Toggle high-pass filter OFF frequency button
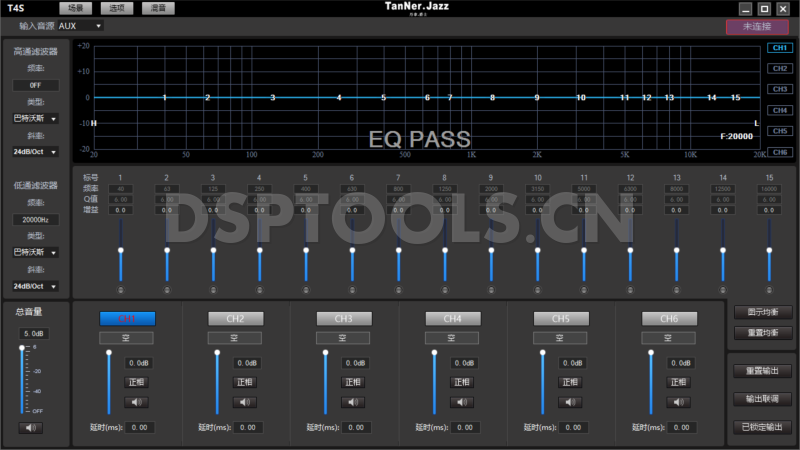Viewport: 800px width, 450px height. [x=35, y=85]
